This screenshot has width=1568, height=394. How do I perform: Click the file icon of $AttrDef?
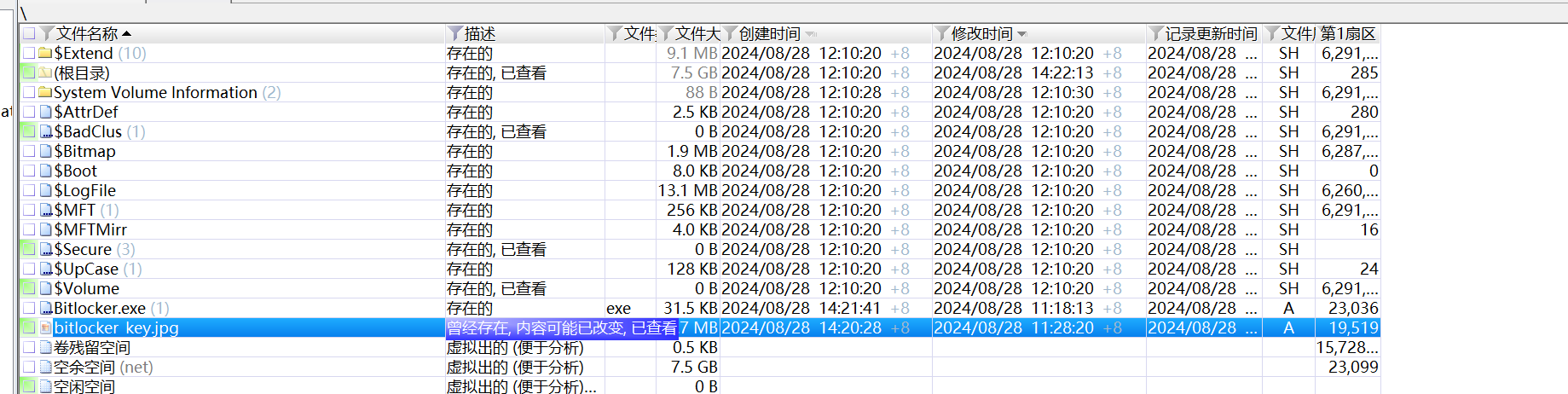[46, 112]
